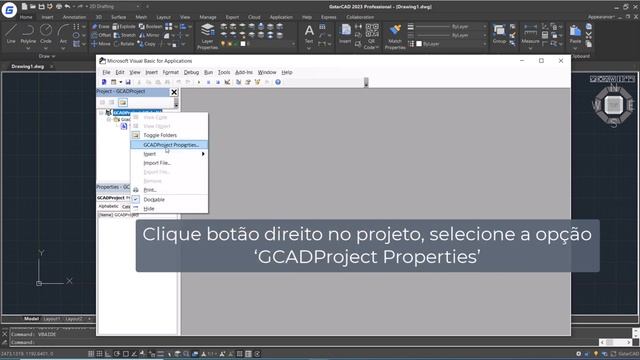Close the Project pane with X
640x360 pixels.
(174, 92)
